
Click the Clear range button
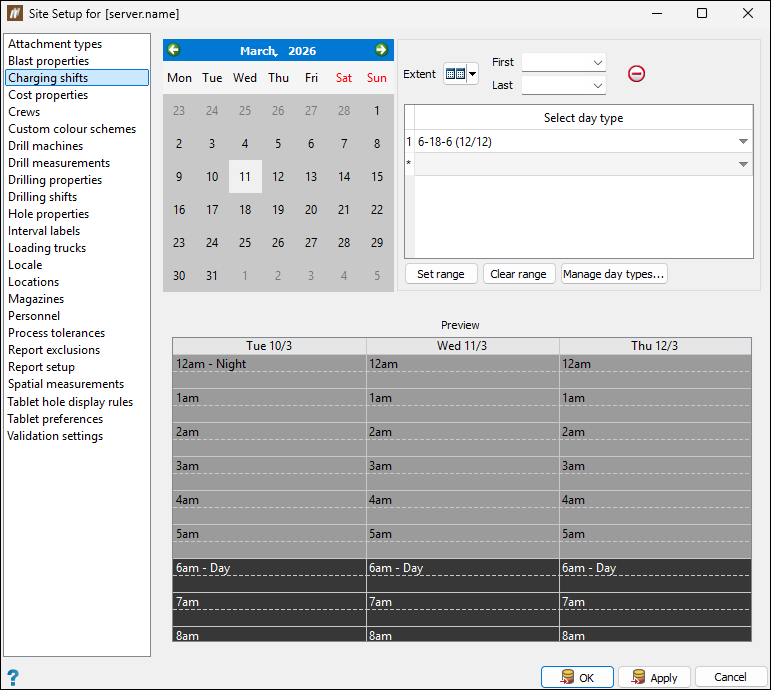[x=519, y=274]
